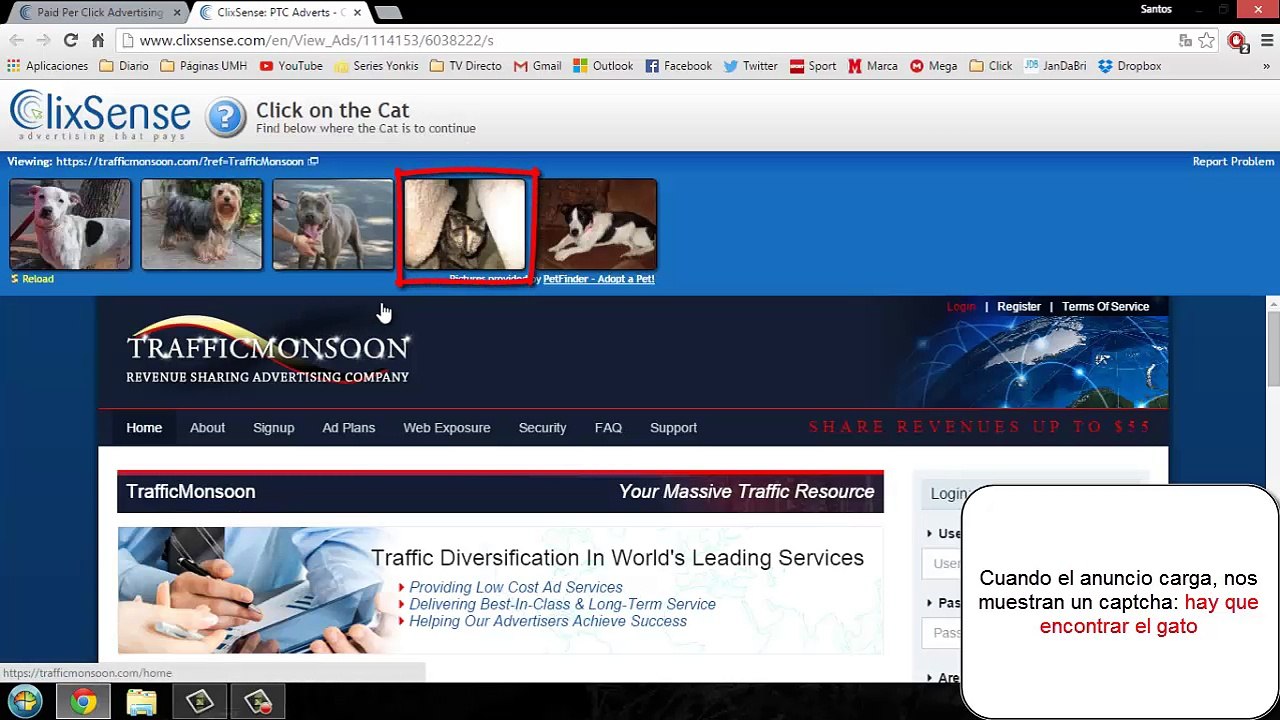Open the viewed trafficmonsoon.com URL link
1280x720 pixels.
180,161
